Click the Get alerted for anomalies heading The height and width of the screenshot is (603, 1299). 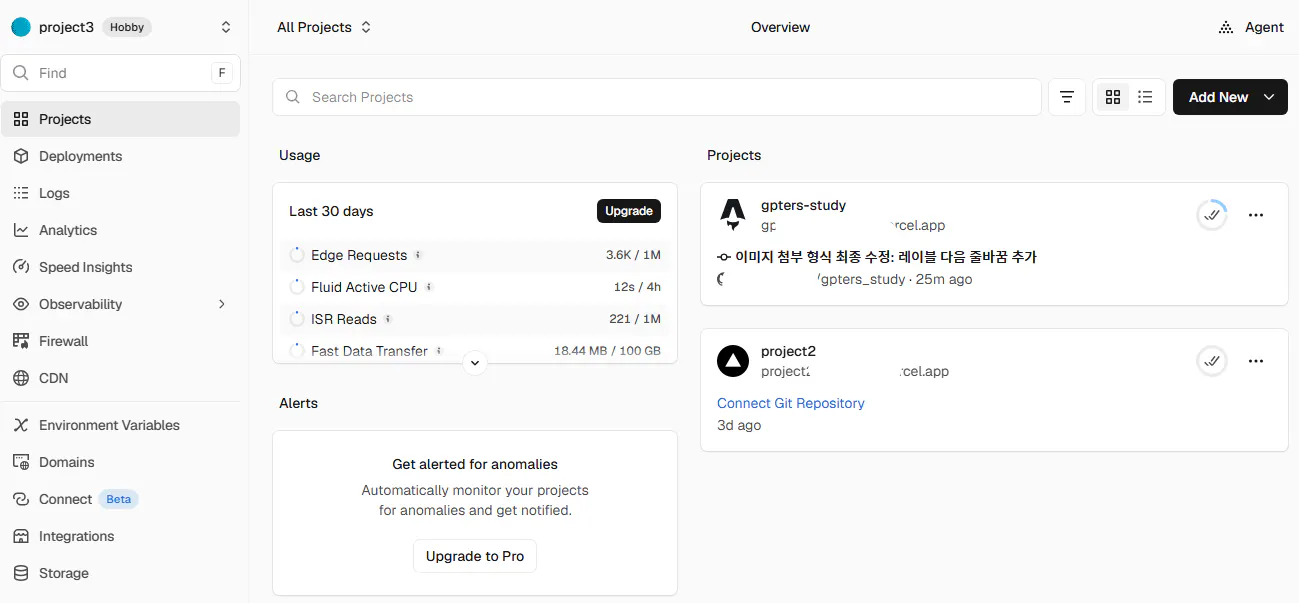tap(475, 464)
